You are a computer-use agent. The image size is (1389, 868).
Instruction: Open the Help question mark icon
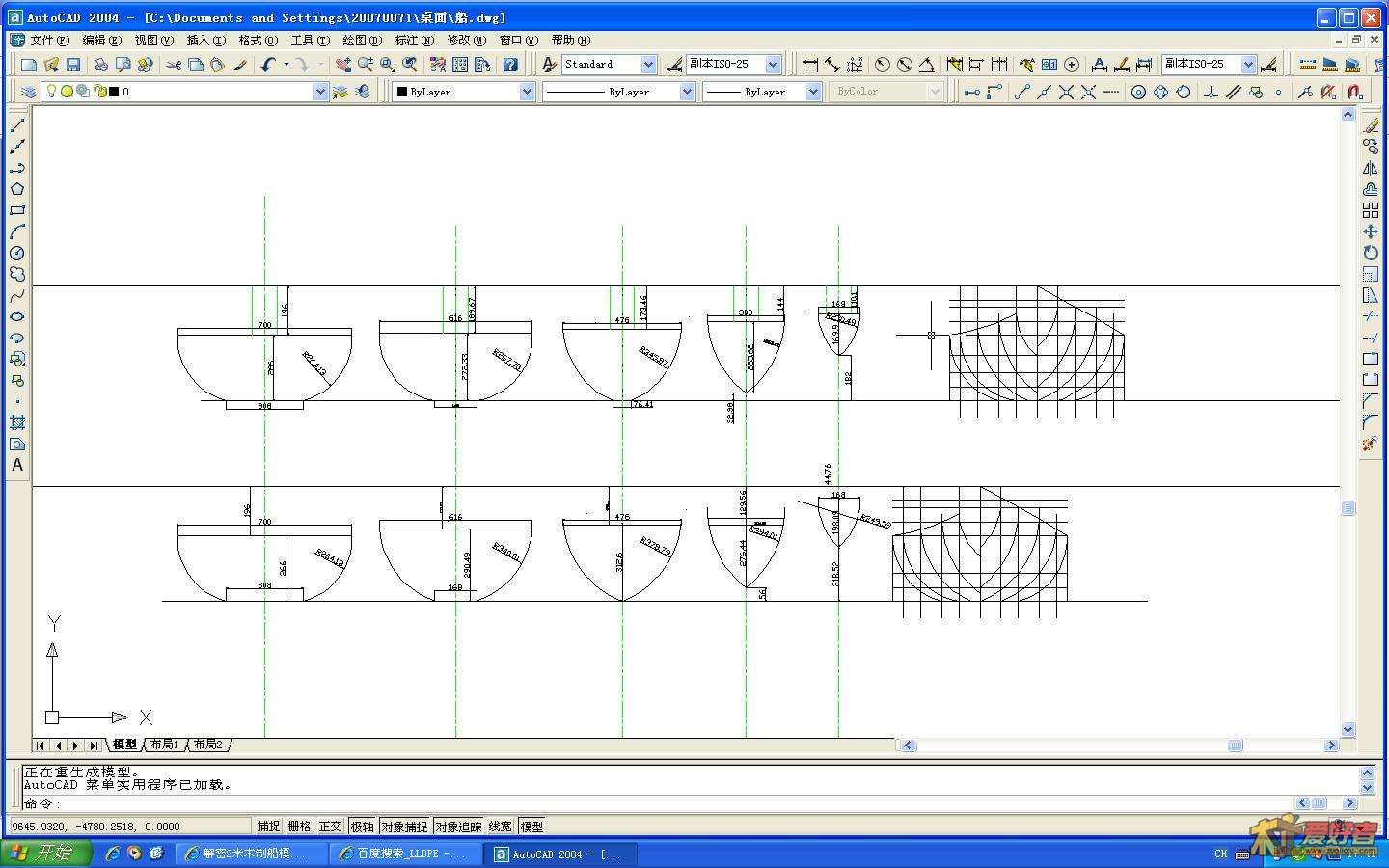point(510,65)
